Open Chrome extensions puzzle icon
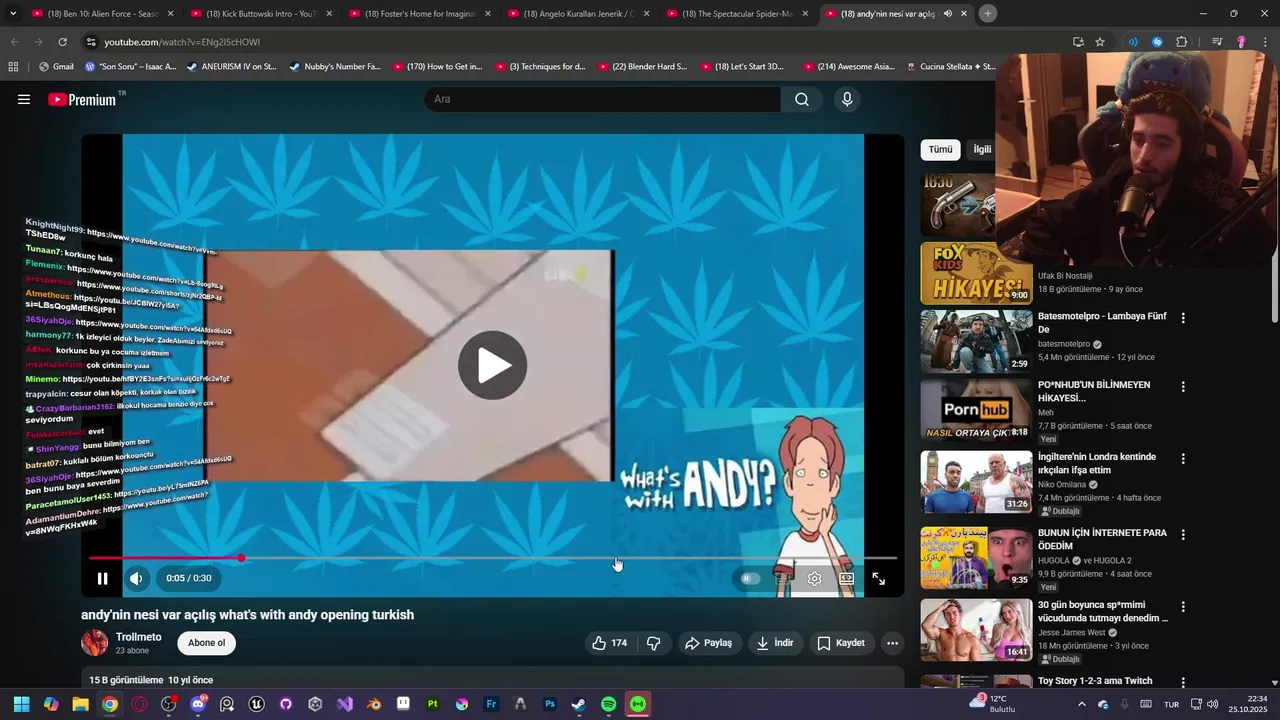 pyautogui.click(x=1182, y=42)
